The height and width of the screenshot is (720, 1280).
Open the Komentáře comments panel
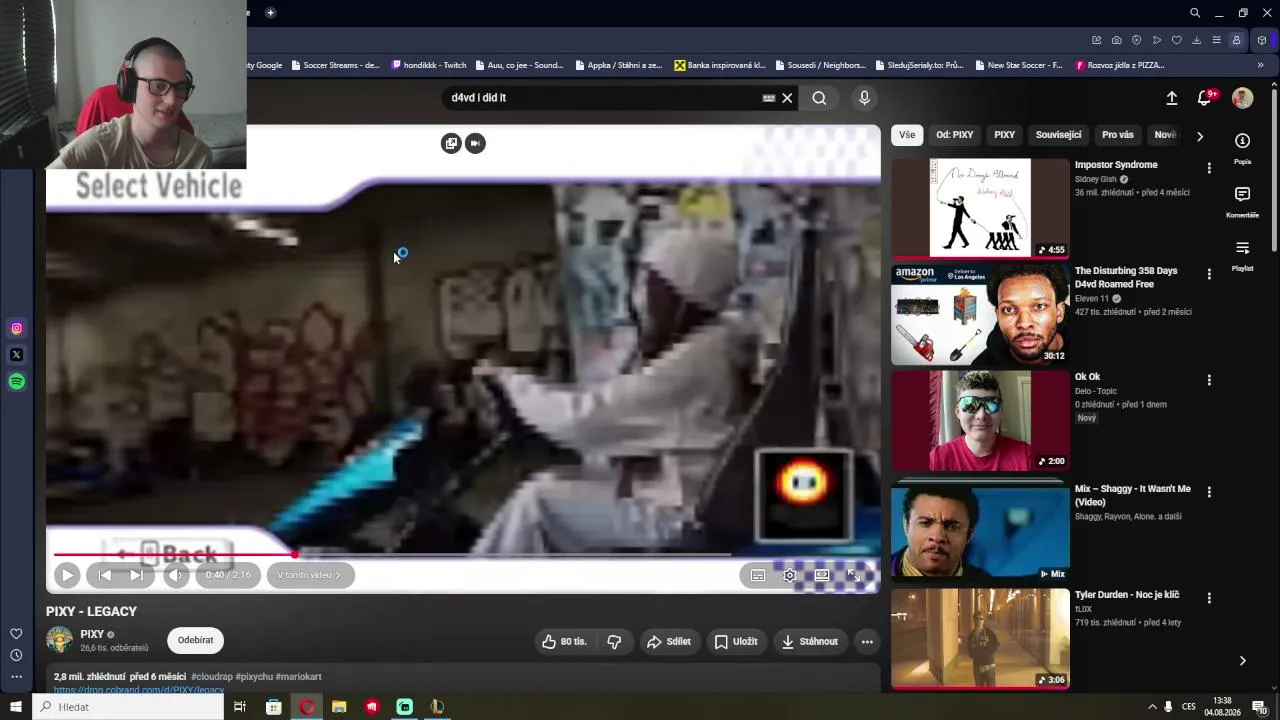(1243, 200)
